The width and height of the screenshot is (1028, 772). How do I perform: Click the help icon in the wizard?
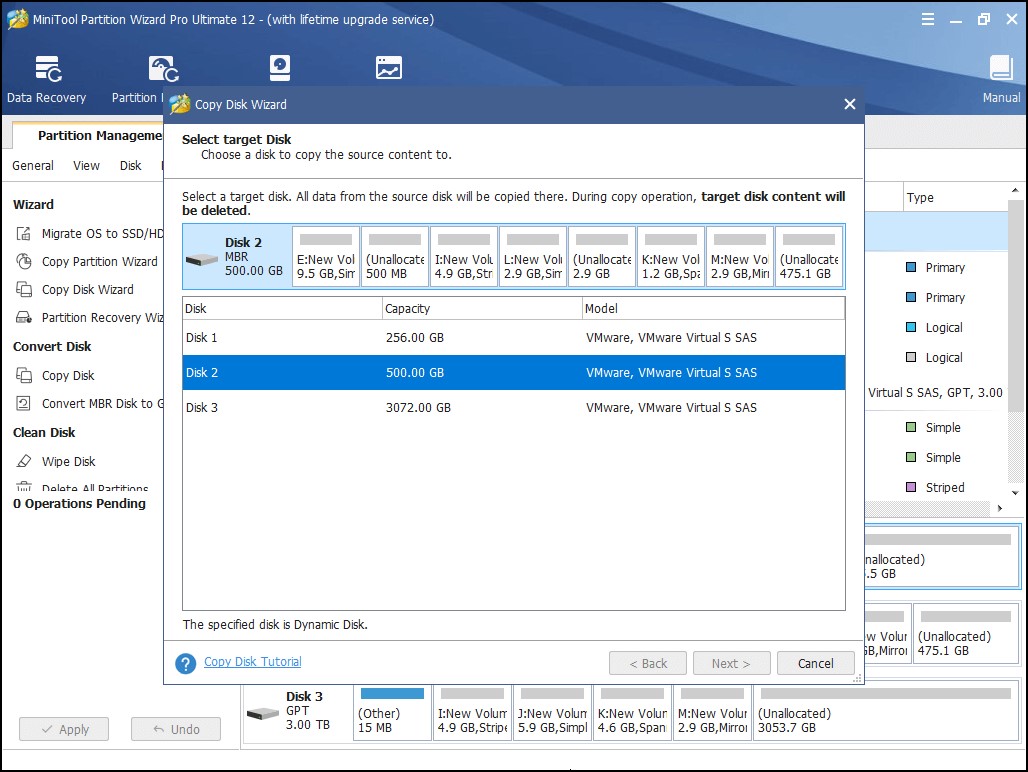[185, 663]
